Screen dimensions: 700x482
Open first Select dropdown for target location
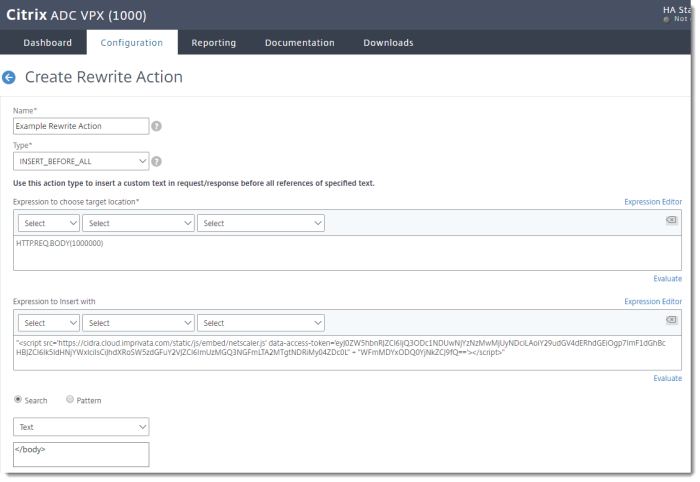(49, 223)
